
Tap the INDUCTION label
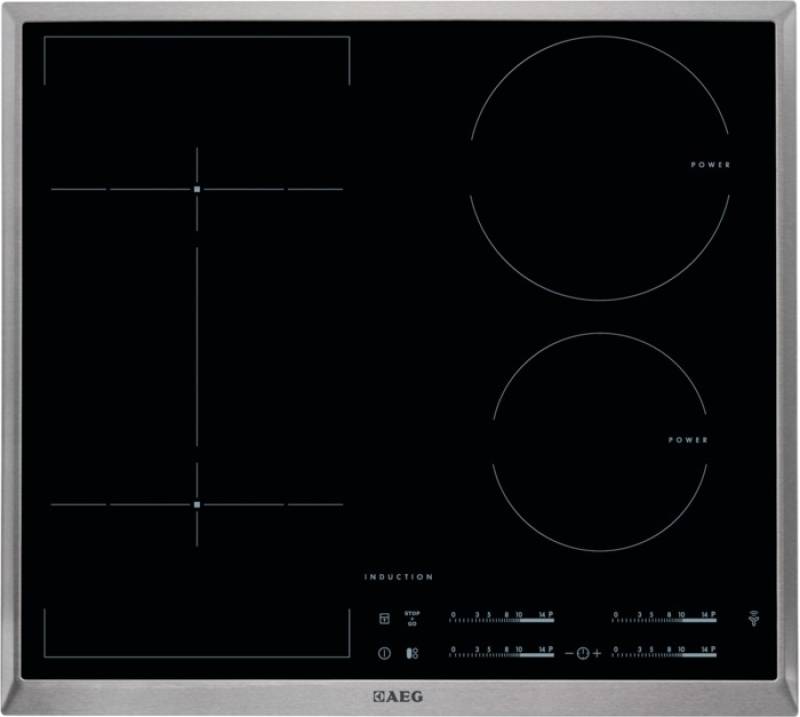(398, 577)
